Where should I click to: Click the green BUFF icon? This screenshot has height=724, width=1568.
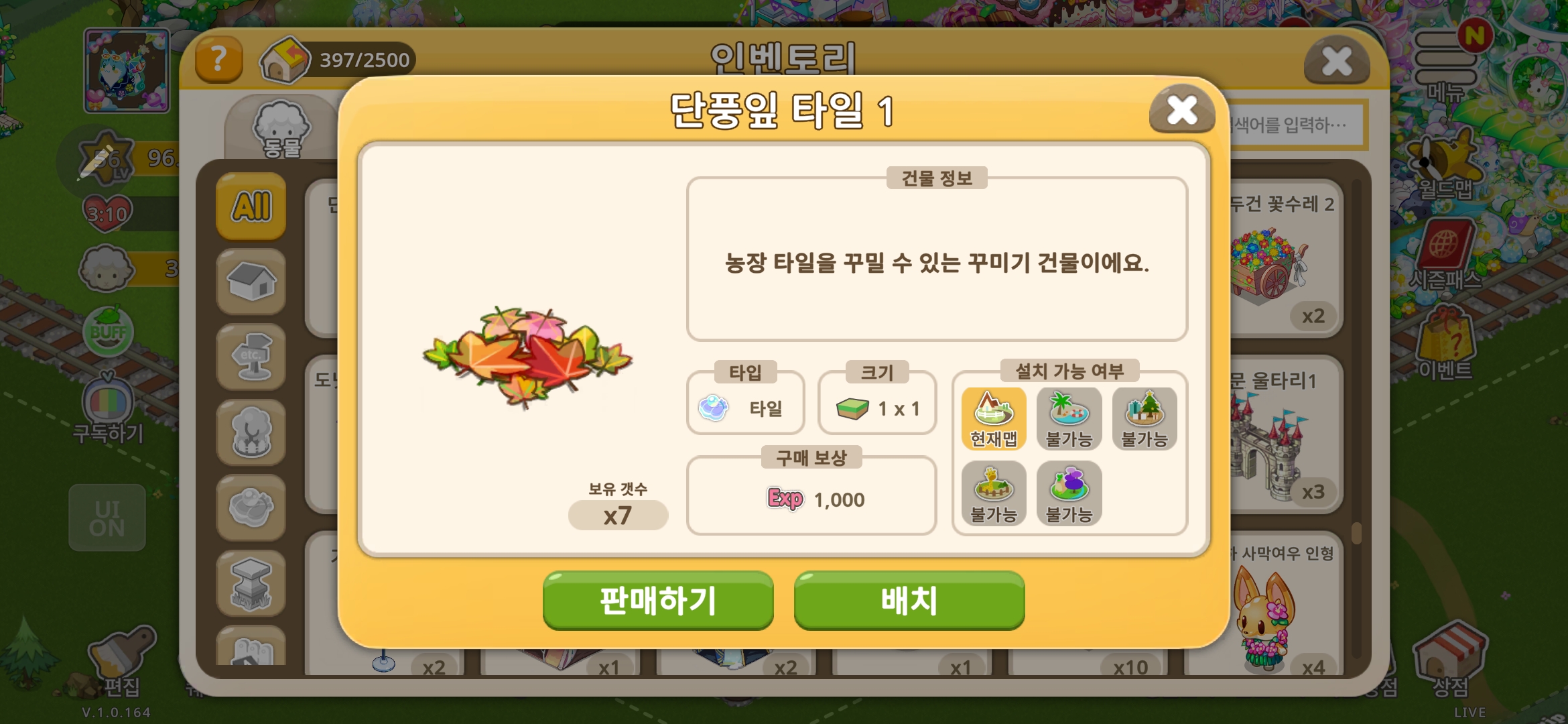[x=108, y=331]
